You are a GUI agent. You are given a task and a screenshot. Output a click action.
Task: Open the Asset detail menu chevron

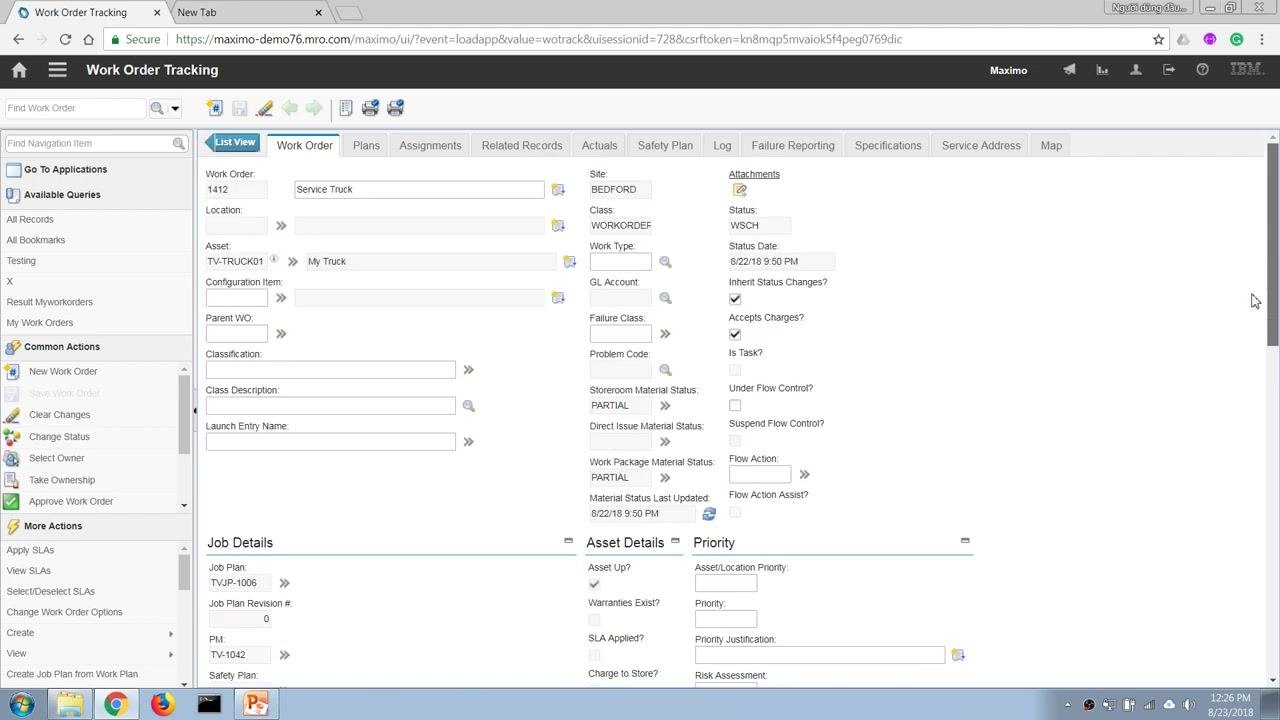tap(293, 262)
